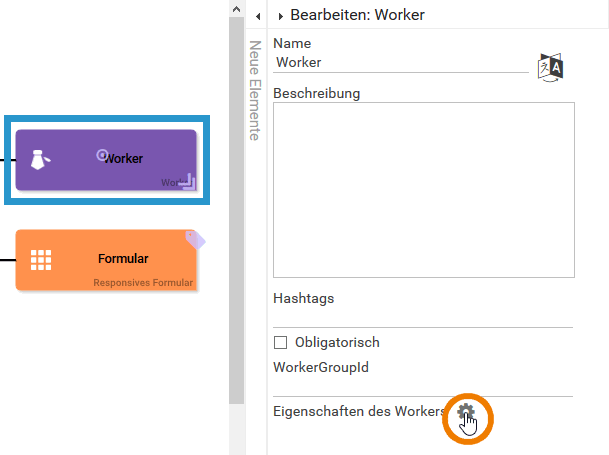Click the corner arrow on Worker node
Screen dimensions: 609x455
tap(189, 182)
